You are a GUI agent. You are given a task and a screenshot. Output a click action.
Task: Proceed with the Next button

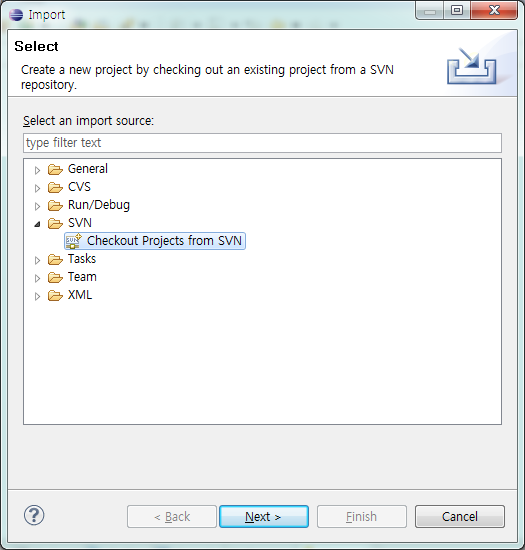(264, 516)
